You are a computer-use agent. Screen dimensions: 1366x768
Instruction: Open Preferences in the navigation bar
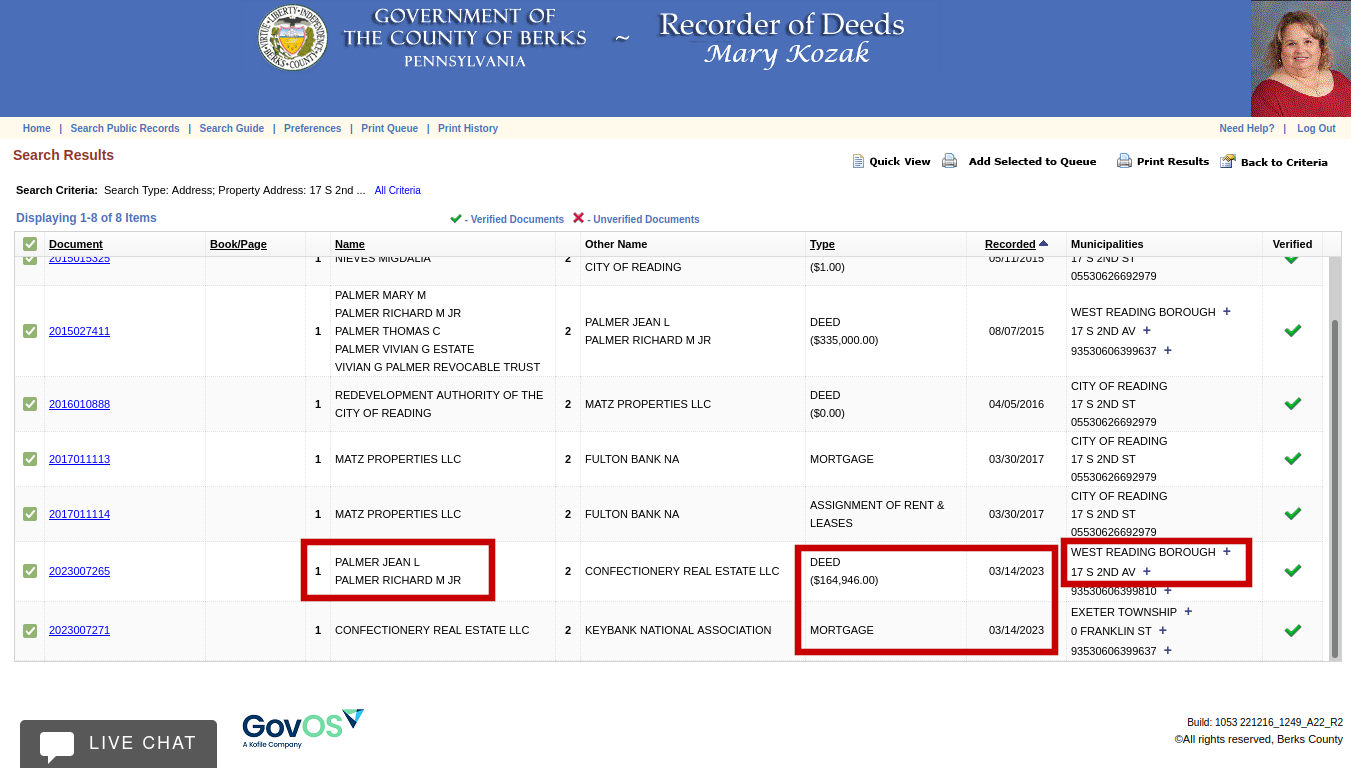(313, 128)
